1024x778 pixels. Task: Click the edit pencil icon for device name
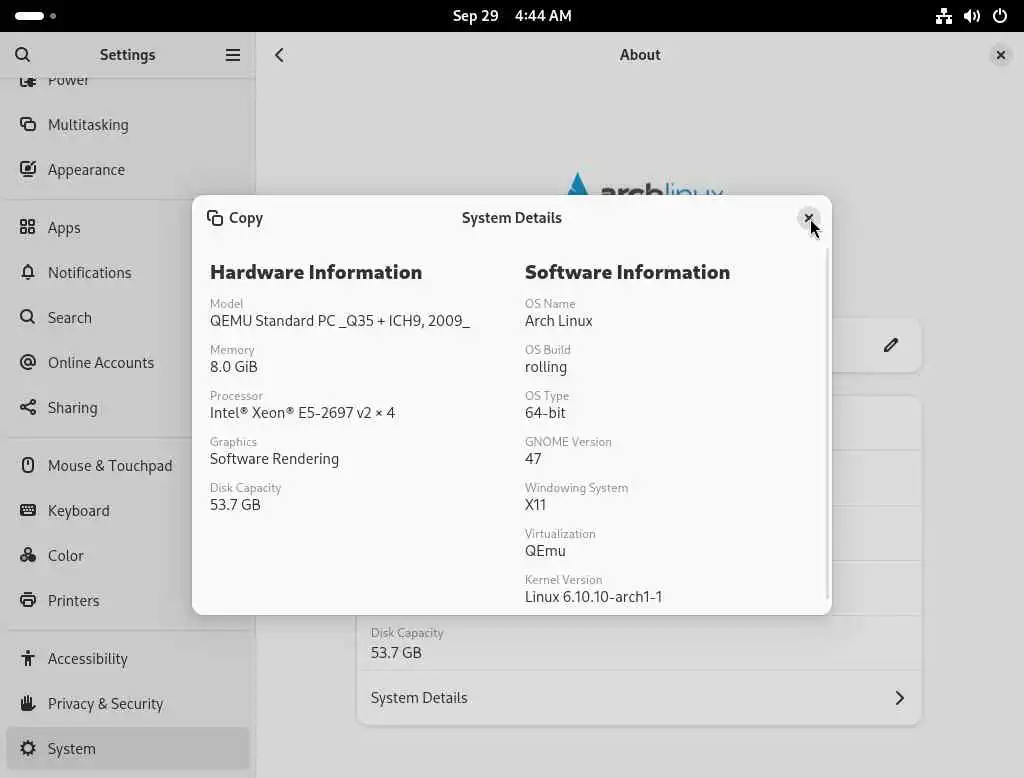tap(891, 345)
